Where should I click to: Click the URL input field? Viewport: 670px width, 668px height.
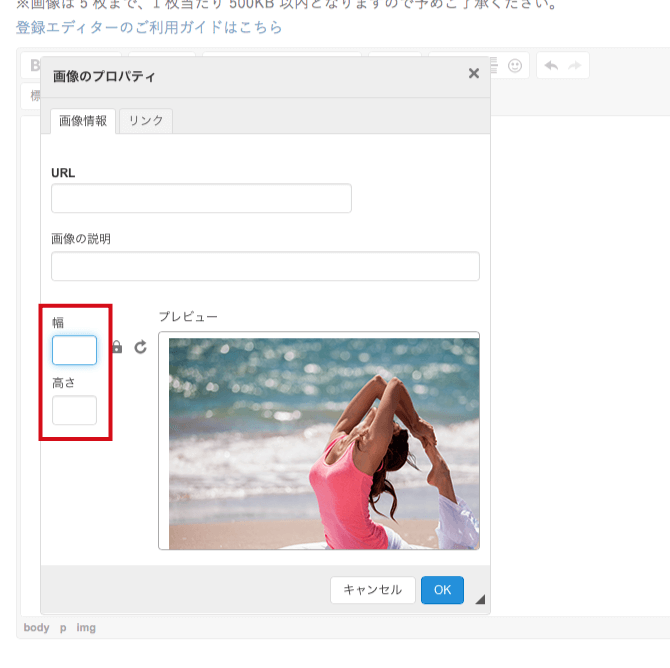click(201, 198)
